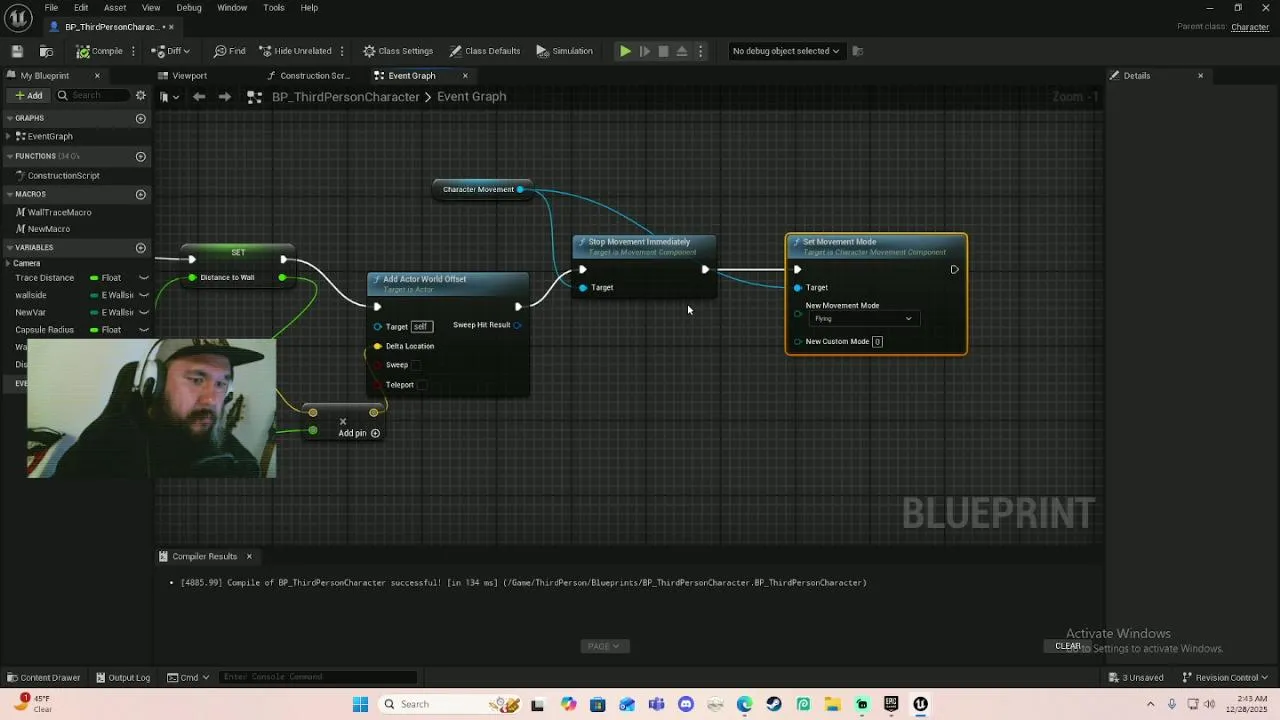Navigate back with the left arrow icon

pos(199,97)
